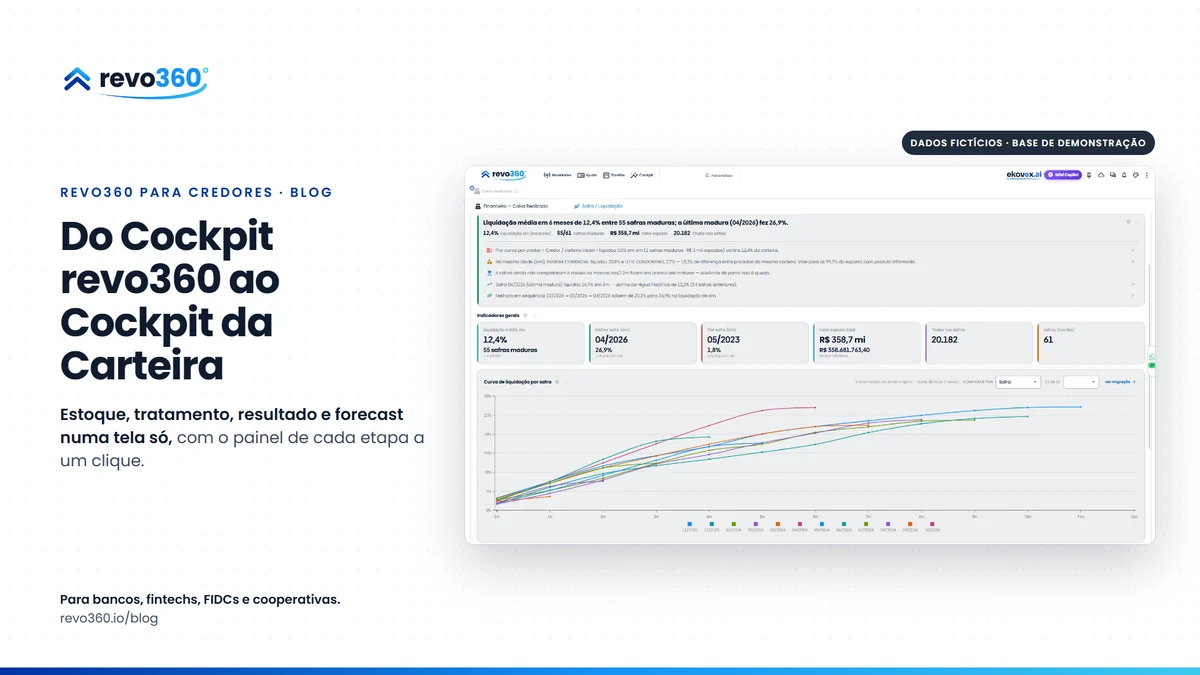
Task: Click the cloud icon in the header
Action: [1101, 175]
